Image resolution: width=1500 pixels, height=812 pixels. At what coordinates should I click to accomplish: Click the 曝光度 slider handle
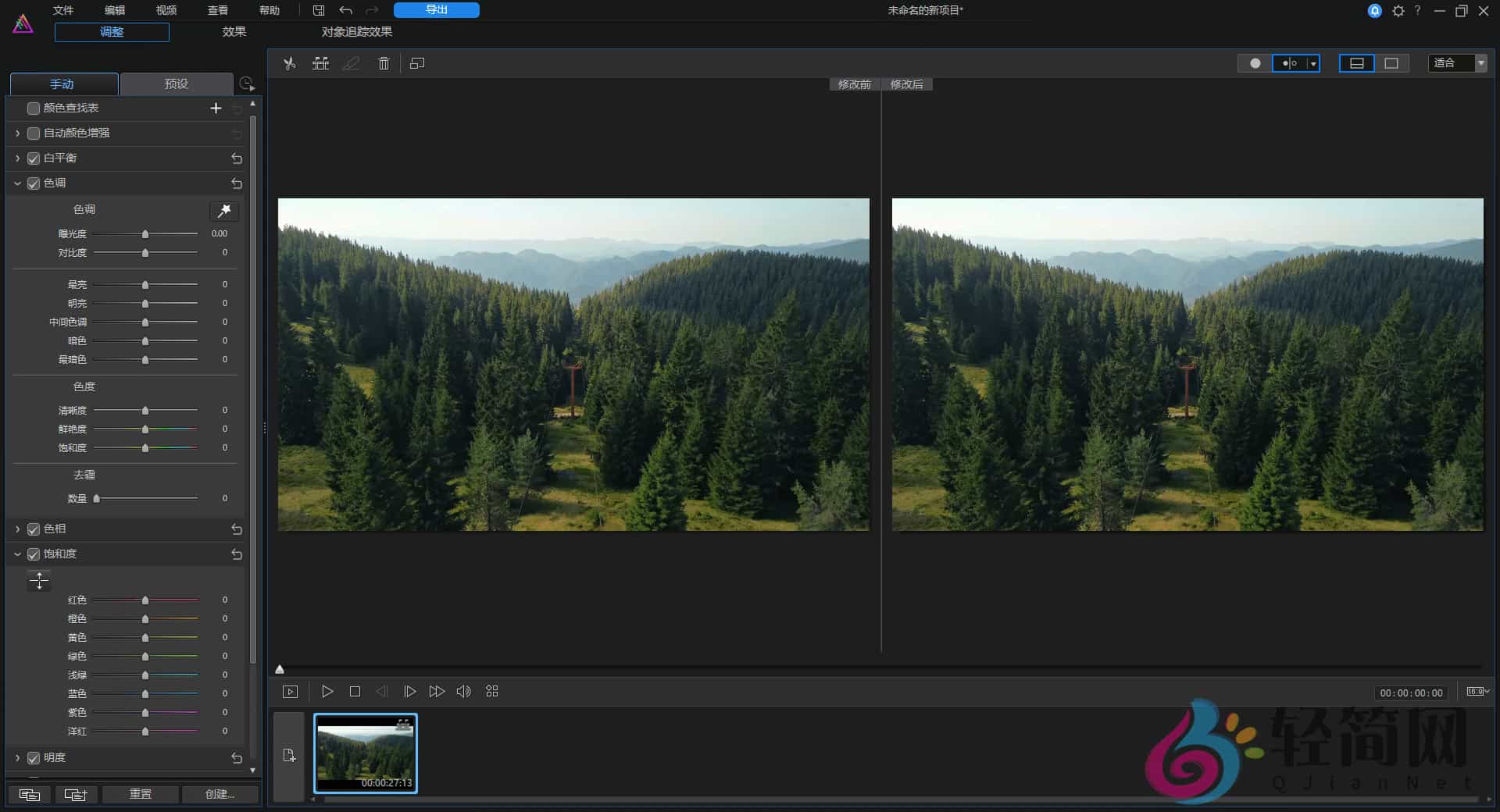coord(145,234)
